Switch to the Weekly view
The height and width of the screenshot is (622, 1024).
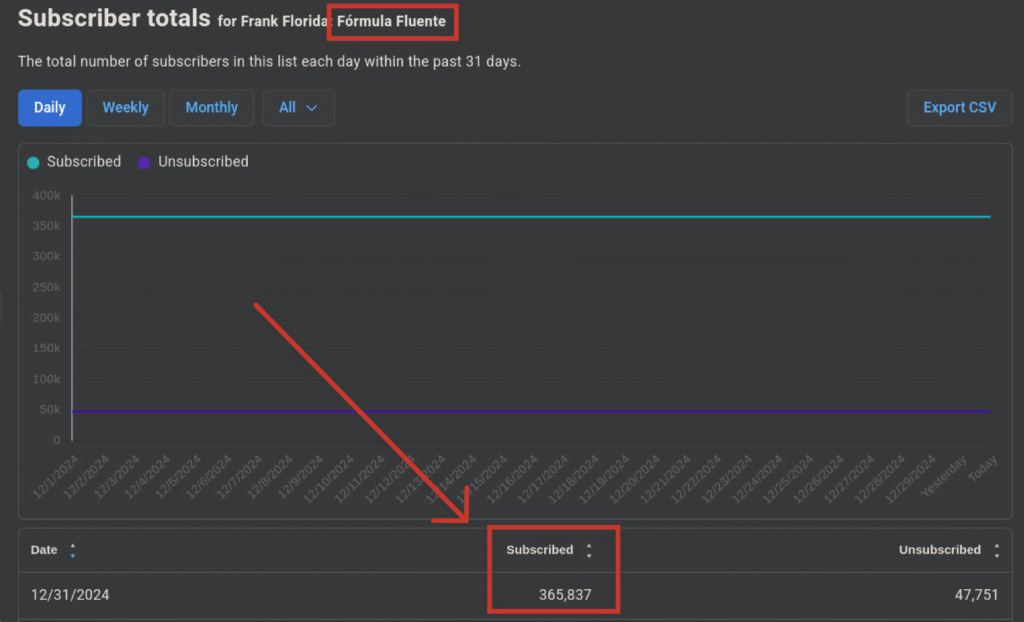[125, 108]
